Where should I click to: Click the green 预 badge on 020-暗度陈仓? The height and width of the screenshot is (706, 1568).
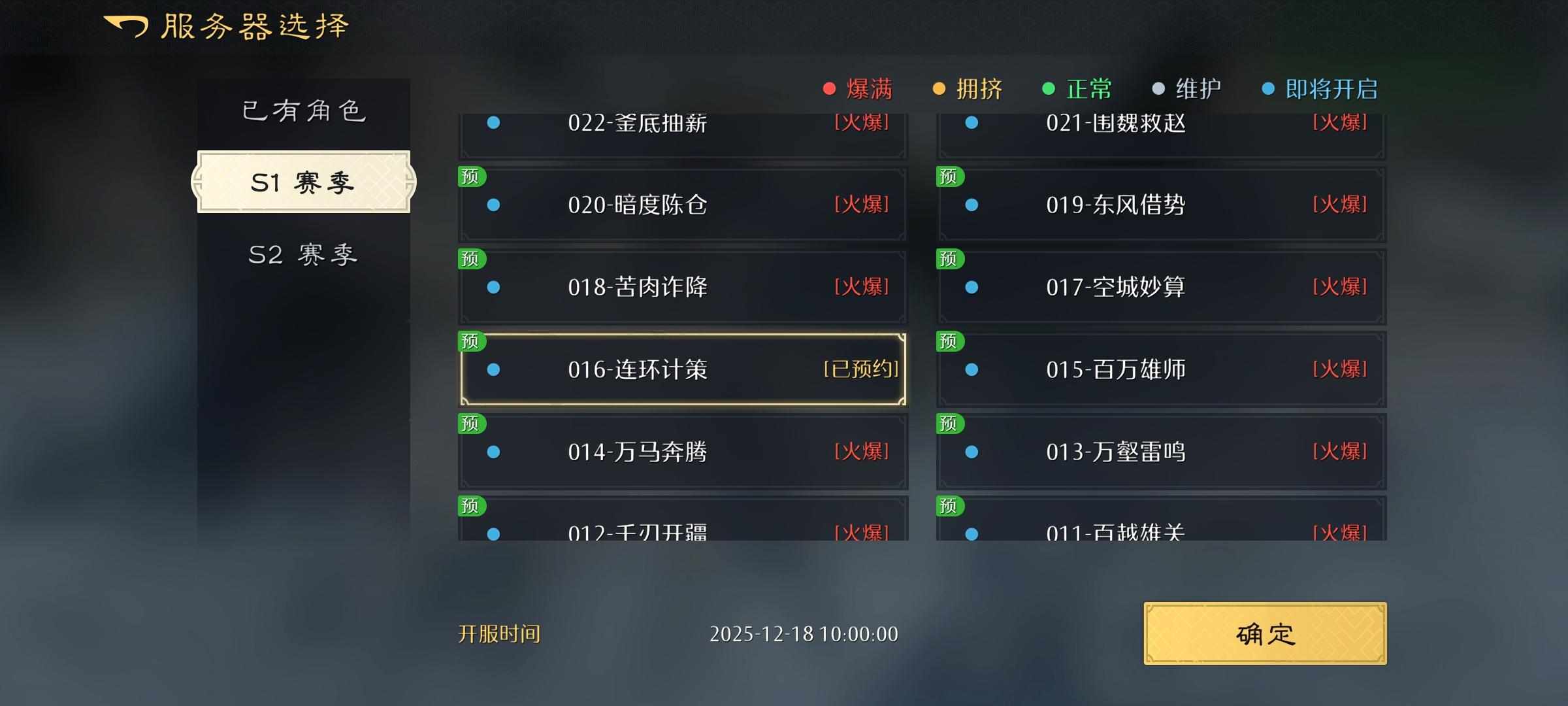(x=471, y=176)
